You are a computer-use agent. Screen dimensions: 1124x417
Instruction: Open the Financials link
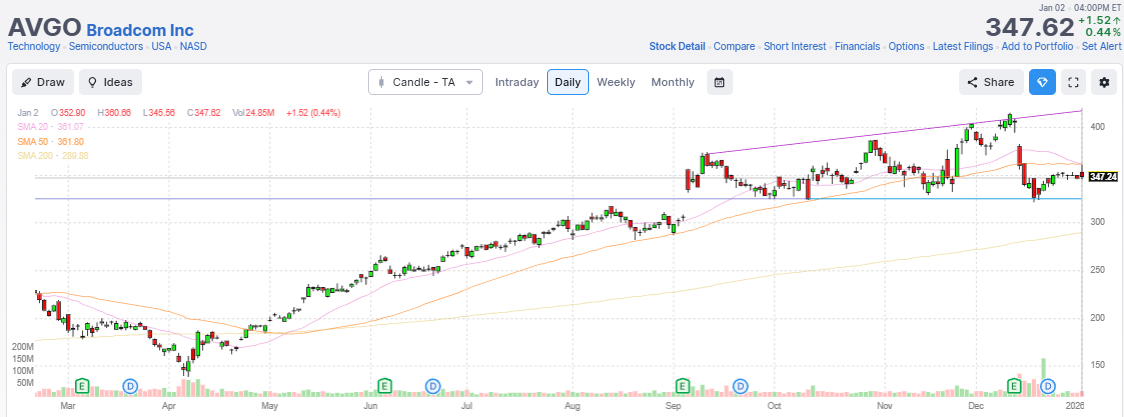point(857,47)
